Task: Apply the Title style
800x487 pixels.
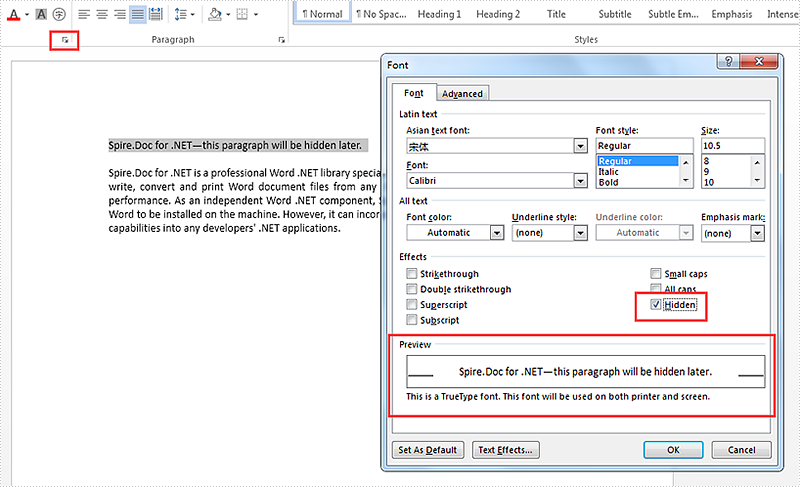Action: (x=556, y=14)
